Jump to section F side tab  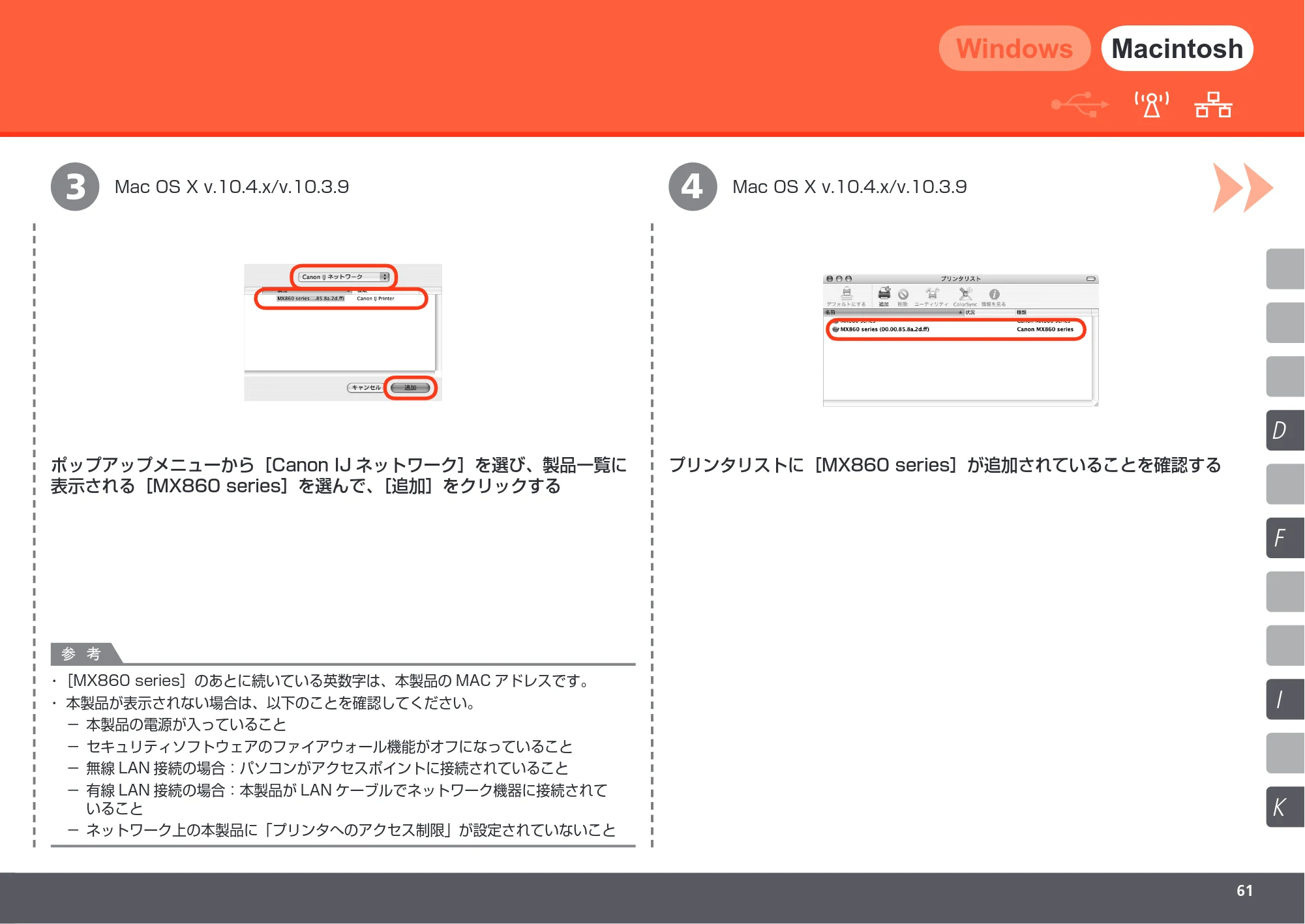tap(1285, 538)
